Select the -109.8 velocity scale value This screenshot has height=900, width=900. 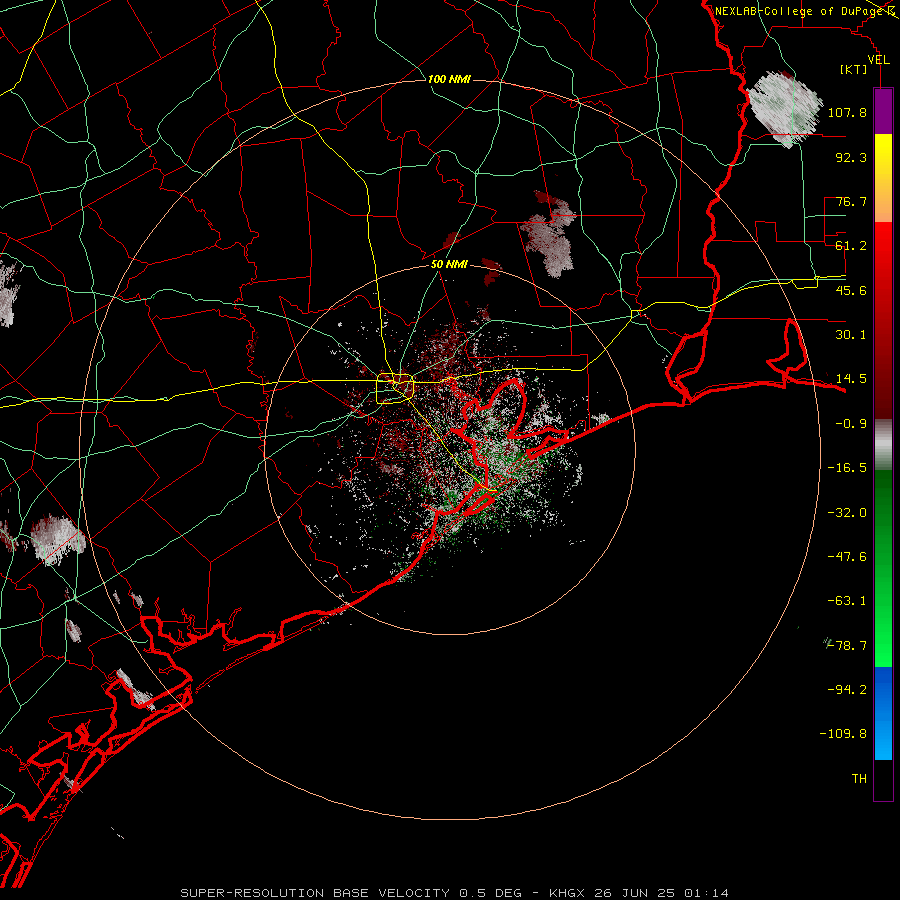(x=843, y=734)
